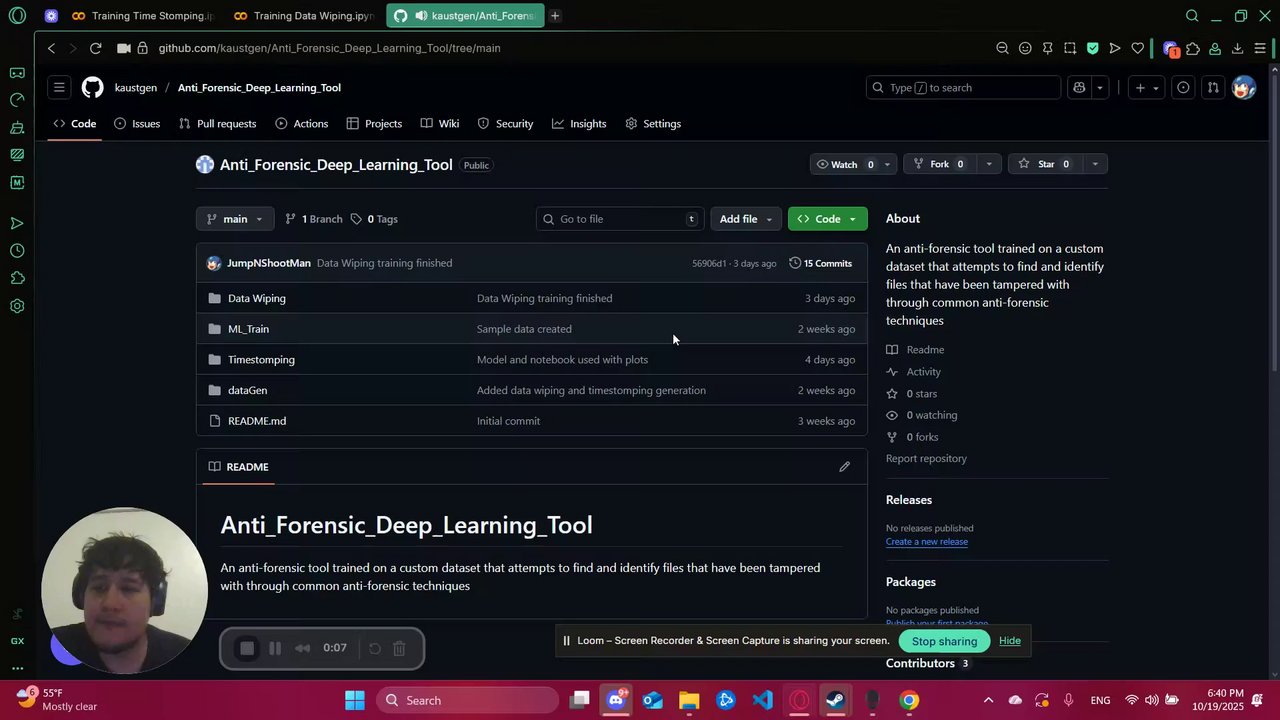Viewport: 1280px width, 720px height.
Task: Delete the Loom recording via trash icon
Action: [399, 649]
